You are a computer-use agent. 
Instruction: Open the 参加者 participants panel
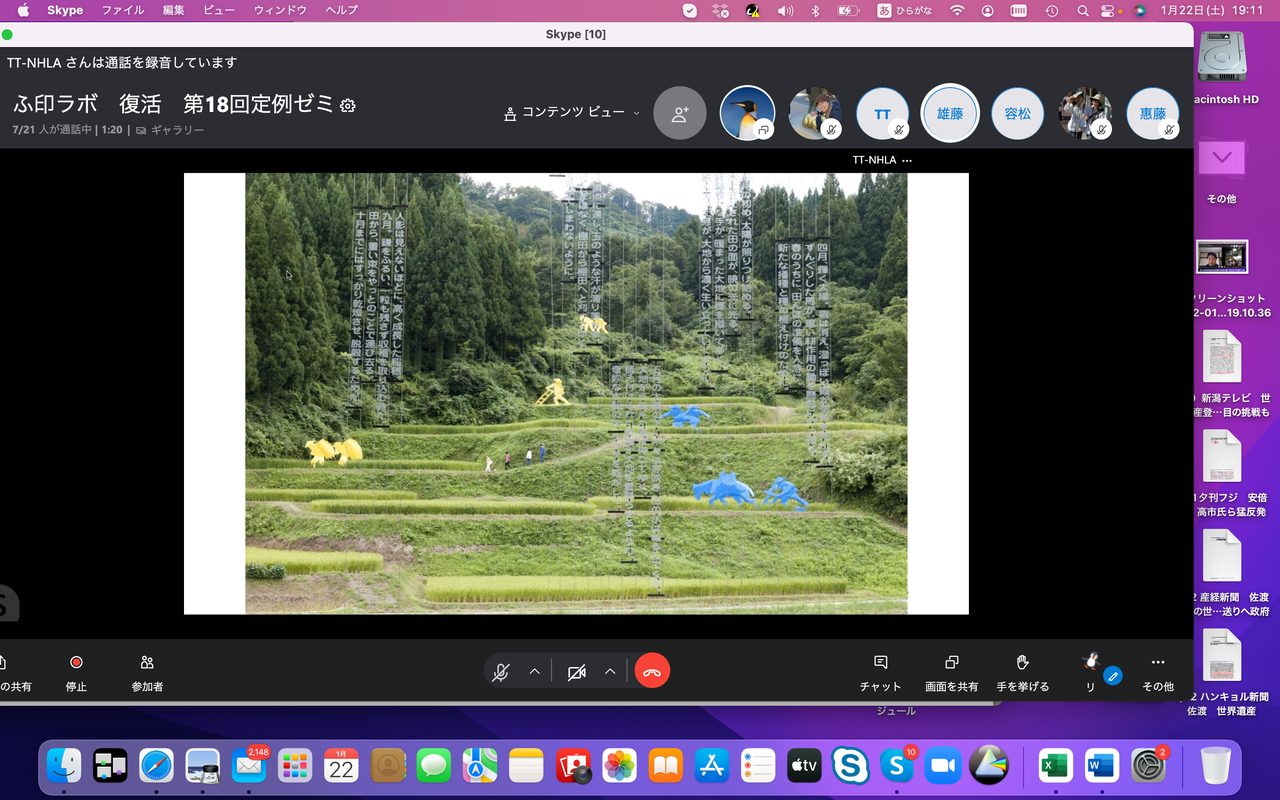(x=147, y=673)
